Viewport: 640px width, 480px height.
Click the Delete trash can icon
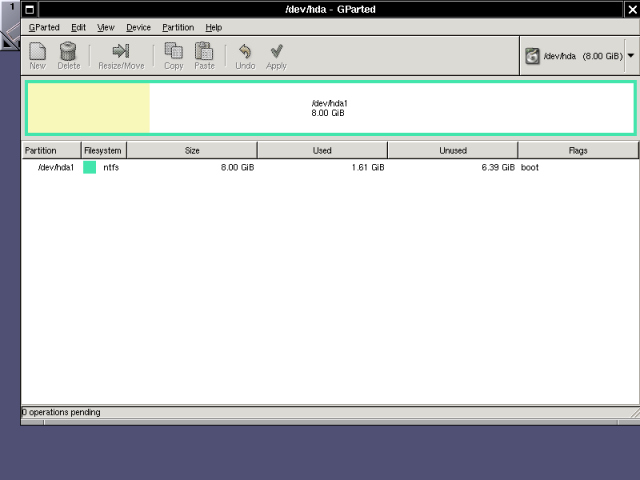point(68,51)
